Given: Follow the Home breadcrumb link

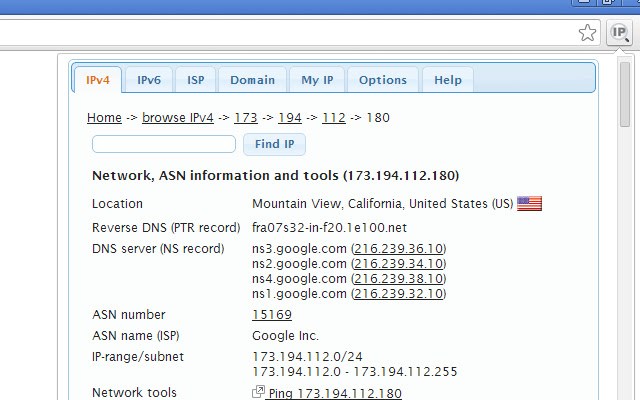Looking at the screenshot, I should (x=104, y=118).
